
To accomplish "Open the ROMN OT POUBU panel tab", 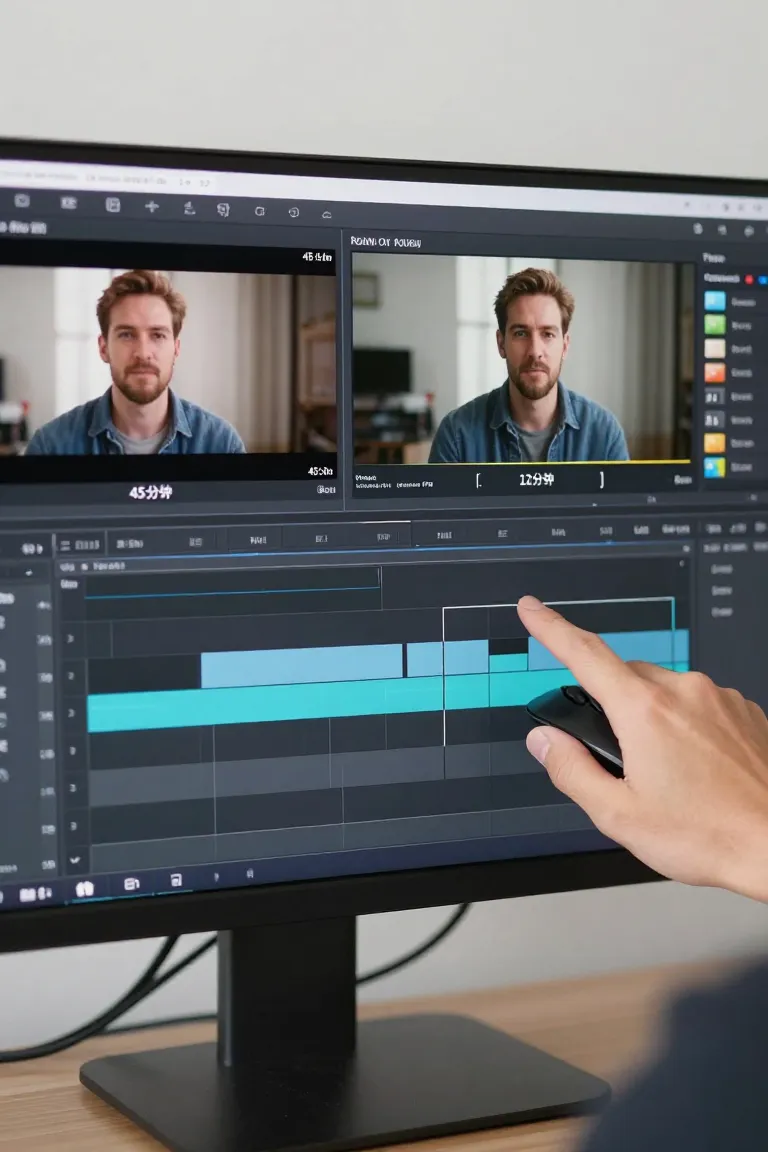I will click(x=386, y=242).
